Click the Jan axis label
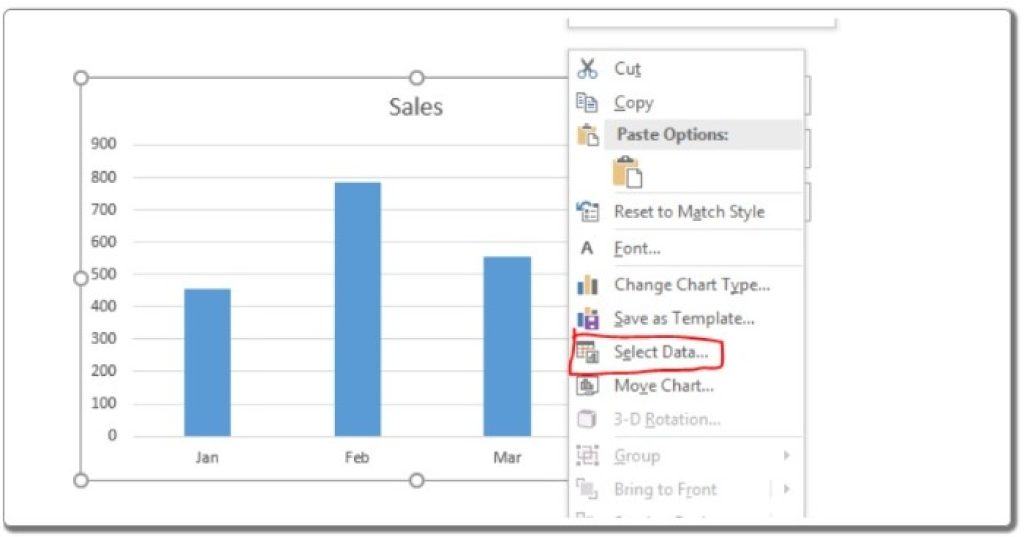Viewport: 1024px width, 537px height. tap(207, 457)
